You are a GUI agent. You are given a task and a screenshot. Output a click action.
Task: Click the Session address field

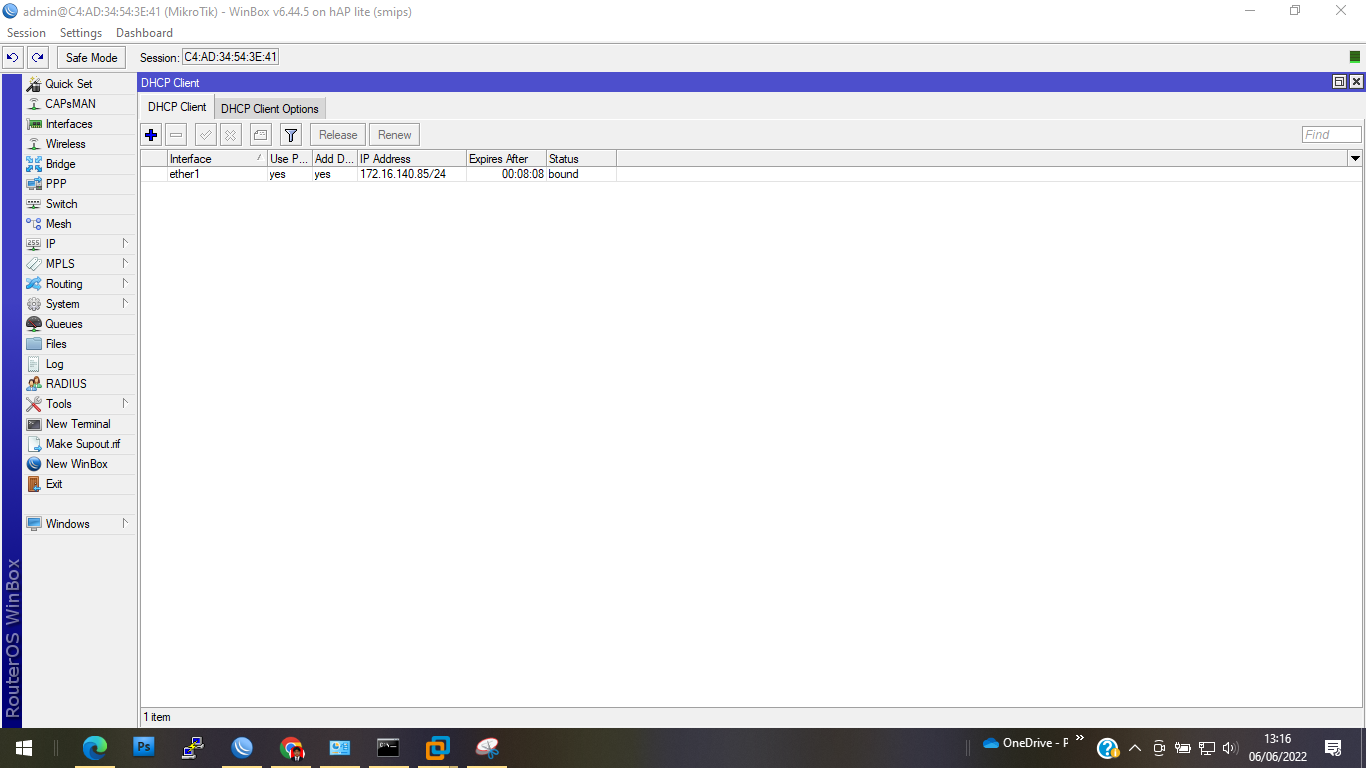231,58
